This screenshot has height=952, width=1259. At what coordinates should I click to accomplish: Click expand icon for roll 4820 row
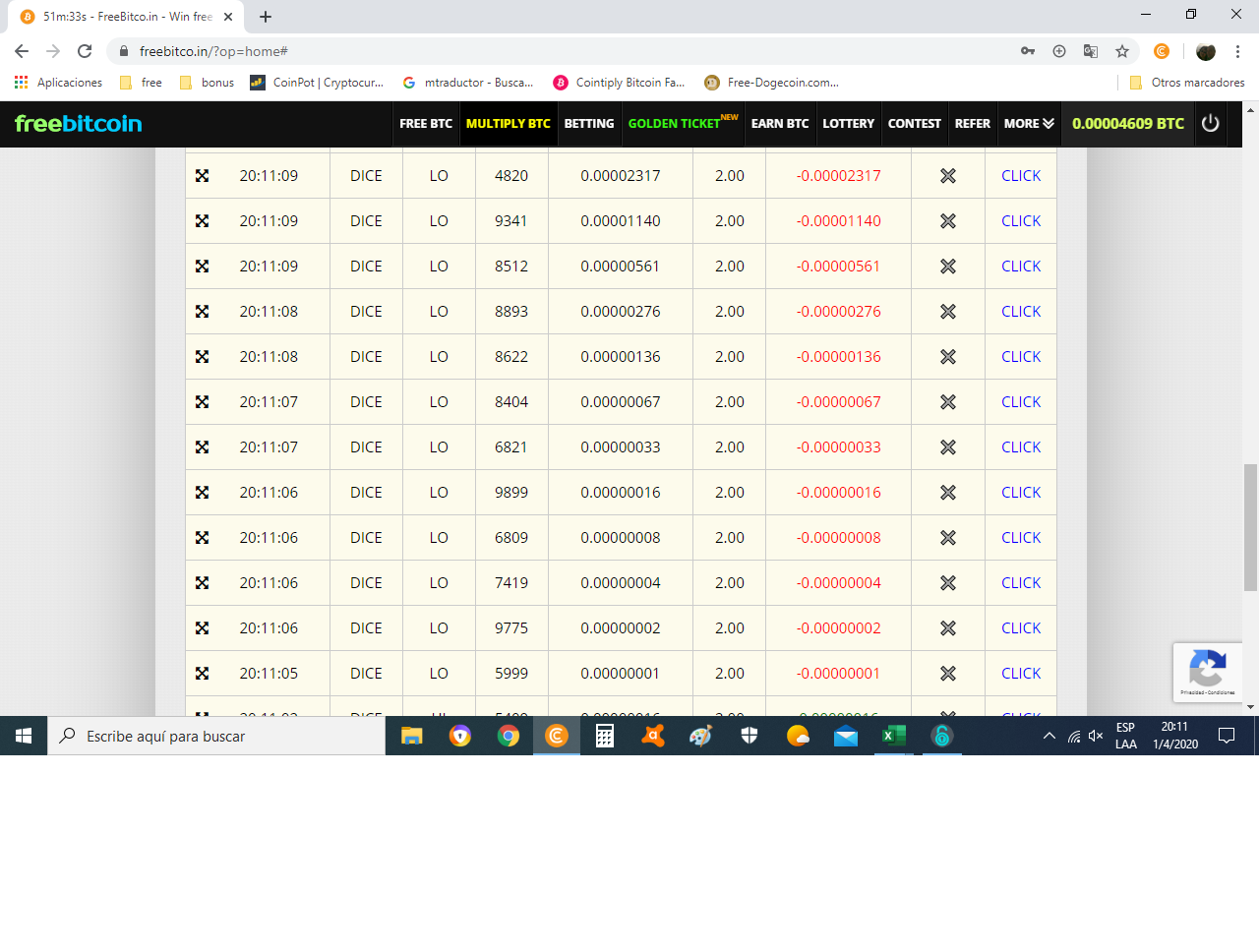[202, 176]
